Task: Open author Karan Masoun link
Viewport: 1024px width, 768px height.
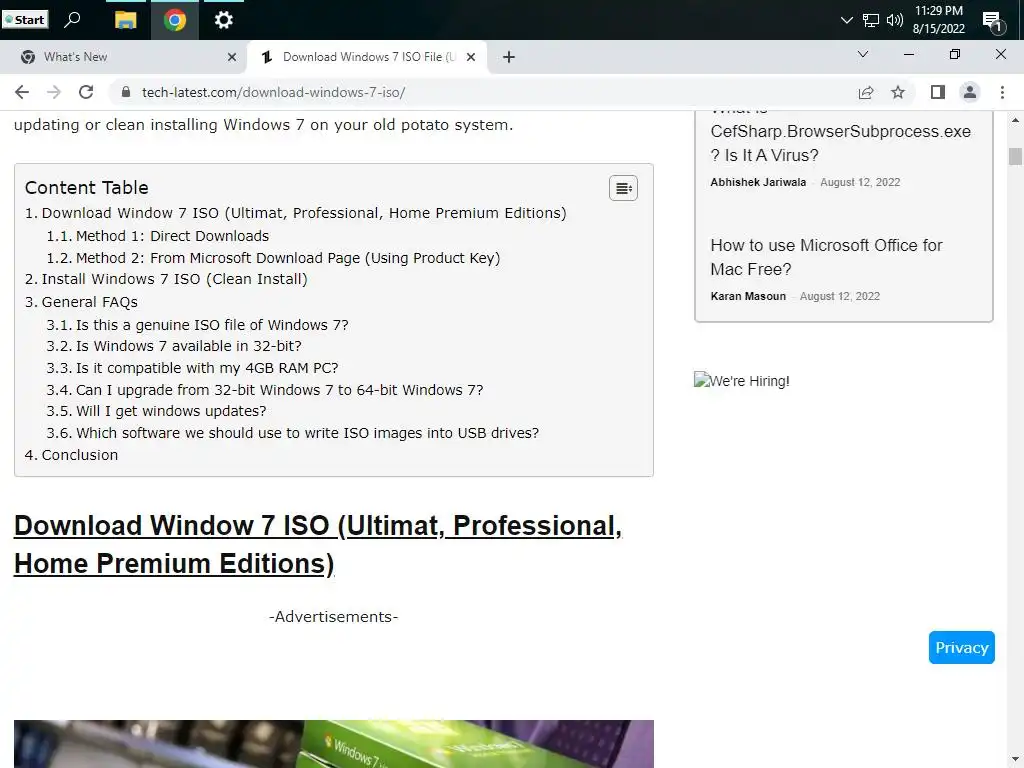Action: point(748,296)
